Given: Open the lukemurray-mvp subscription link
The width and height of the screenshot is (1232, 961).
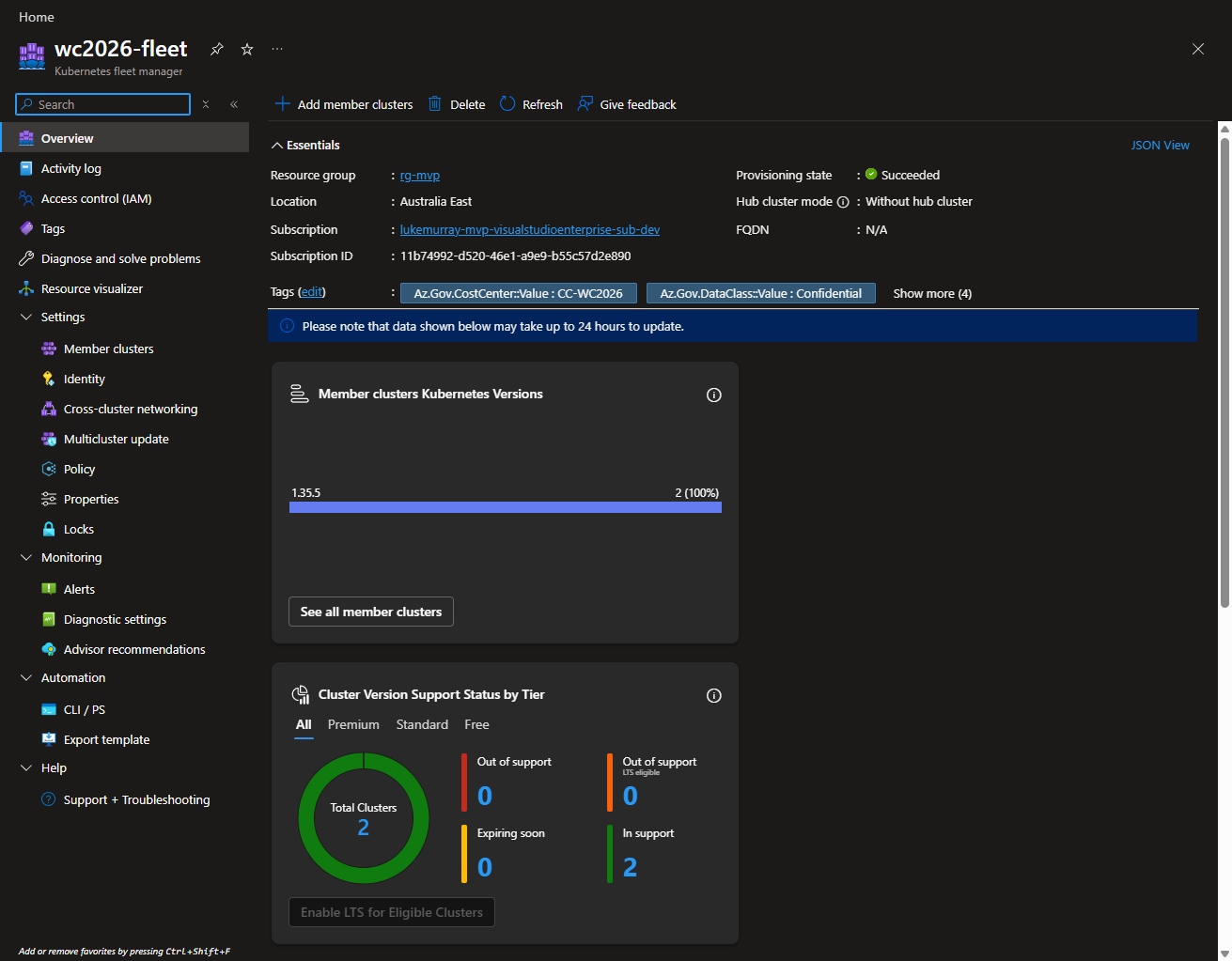Looking at the screenshot, I should pos(530,229).
